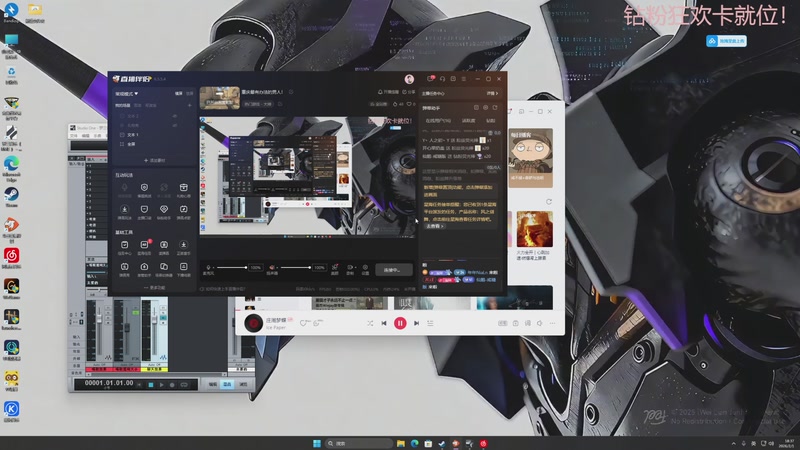Edit the live title using the pencil icon
The width and height of the screenshot is (800, 450).
291,92
